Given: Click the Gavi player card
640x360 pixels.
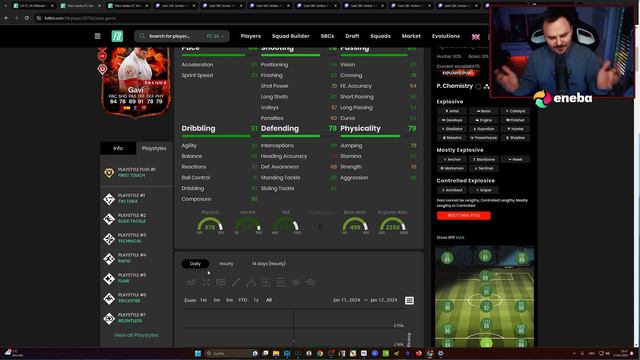Looking at the screenshot, I should (136, 82).
